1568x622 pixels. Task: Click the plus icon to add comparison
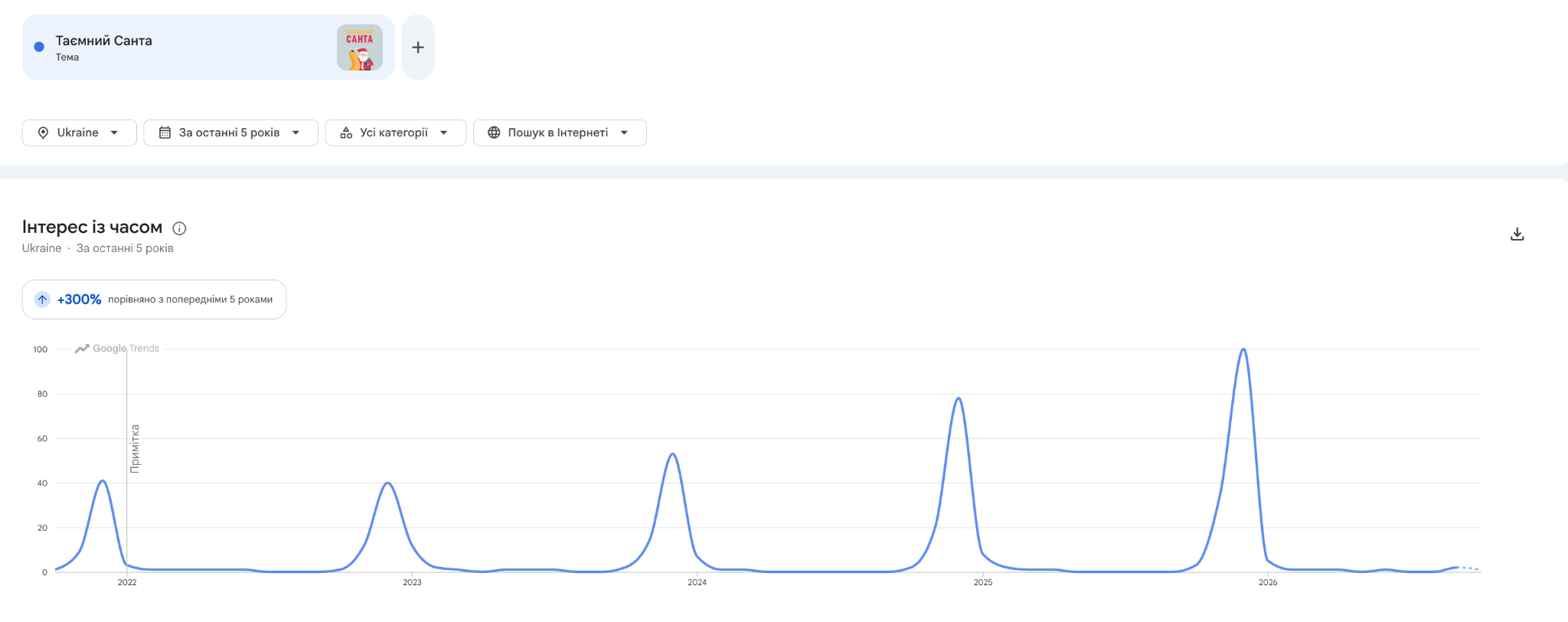418,47
